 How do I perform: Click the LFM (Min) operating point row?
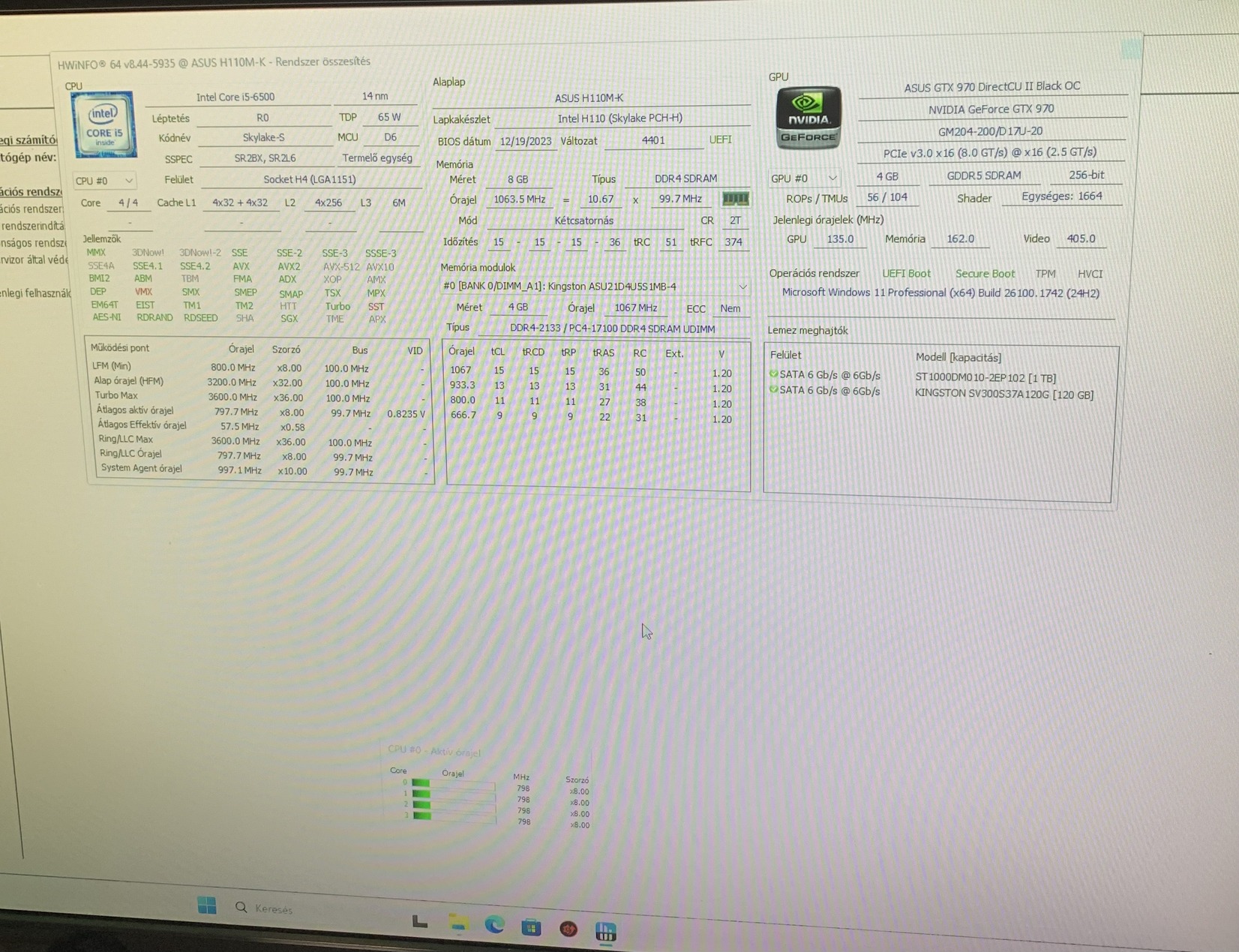(x=258, y=367)
